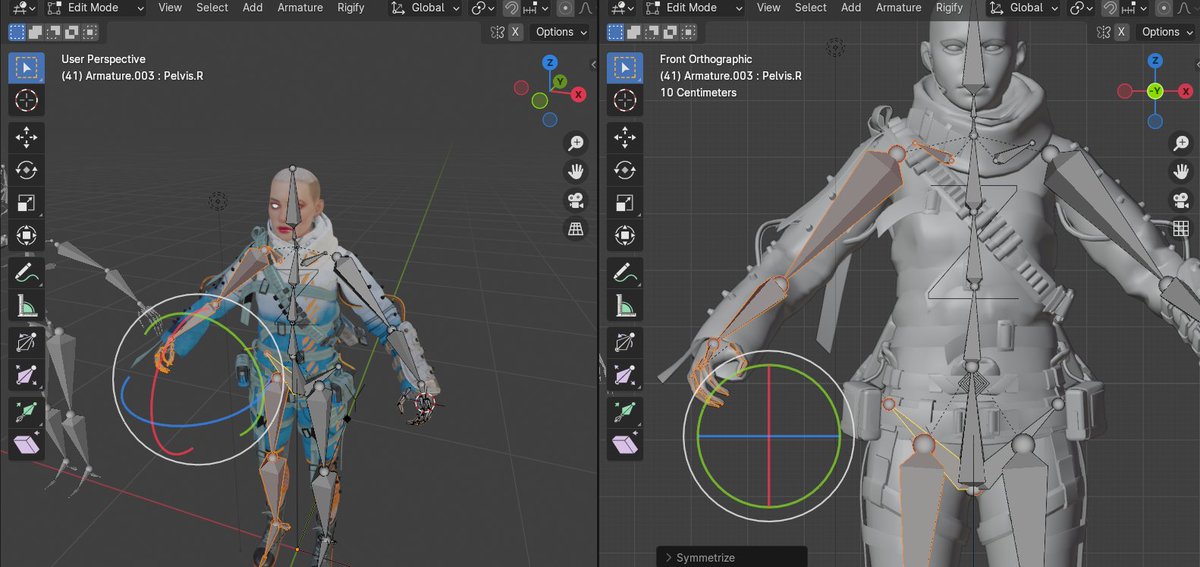The height and width of the screenshot is (567, 1200).
Task: Toggle X-axis mirror button in left viewport
Action: tap(515, 32)
